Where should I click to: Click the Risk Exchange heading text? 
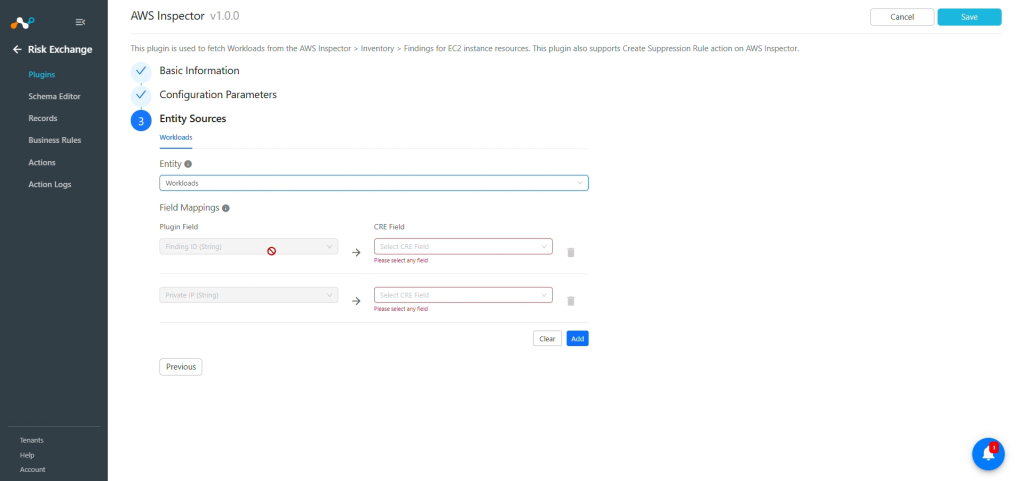click(60, 50)
